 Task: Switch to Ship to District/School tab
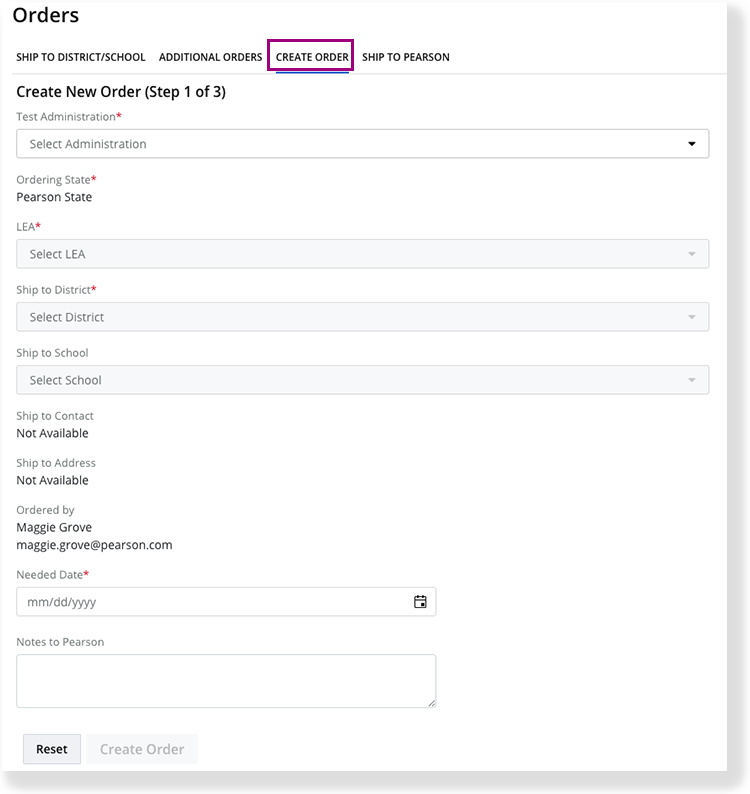click(81, 57)
